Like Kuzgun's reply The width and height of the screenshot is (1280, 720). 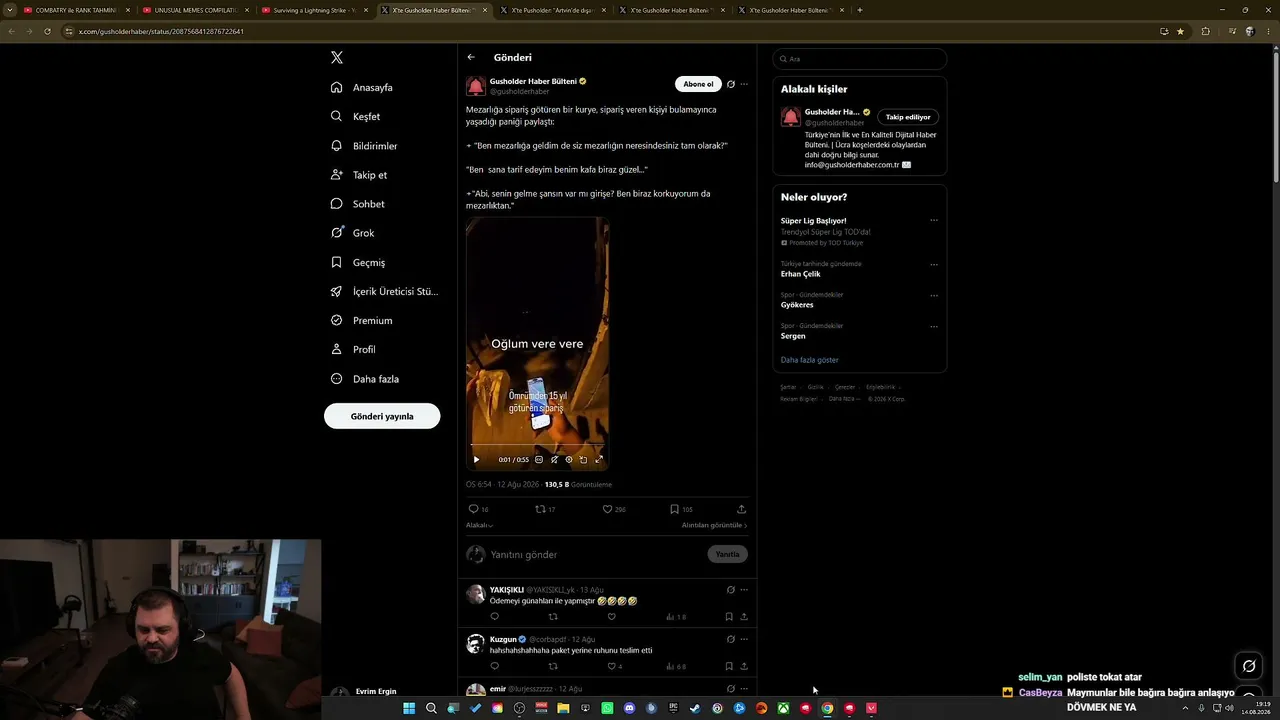click(612, 666)
